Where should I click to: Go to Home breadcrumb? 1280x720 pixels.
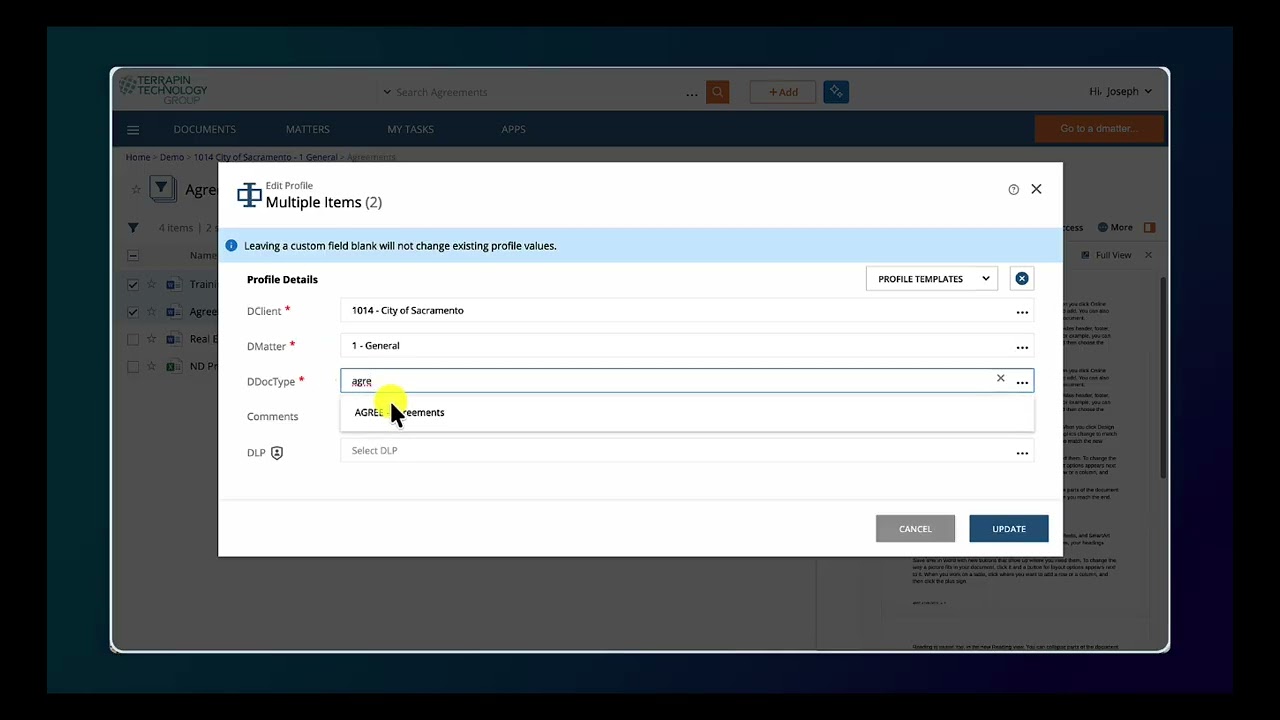click(138, 157)
